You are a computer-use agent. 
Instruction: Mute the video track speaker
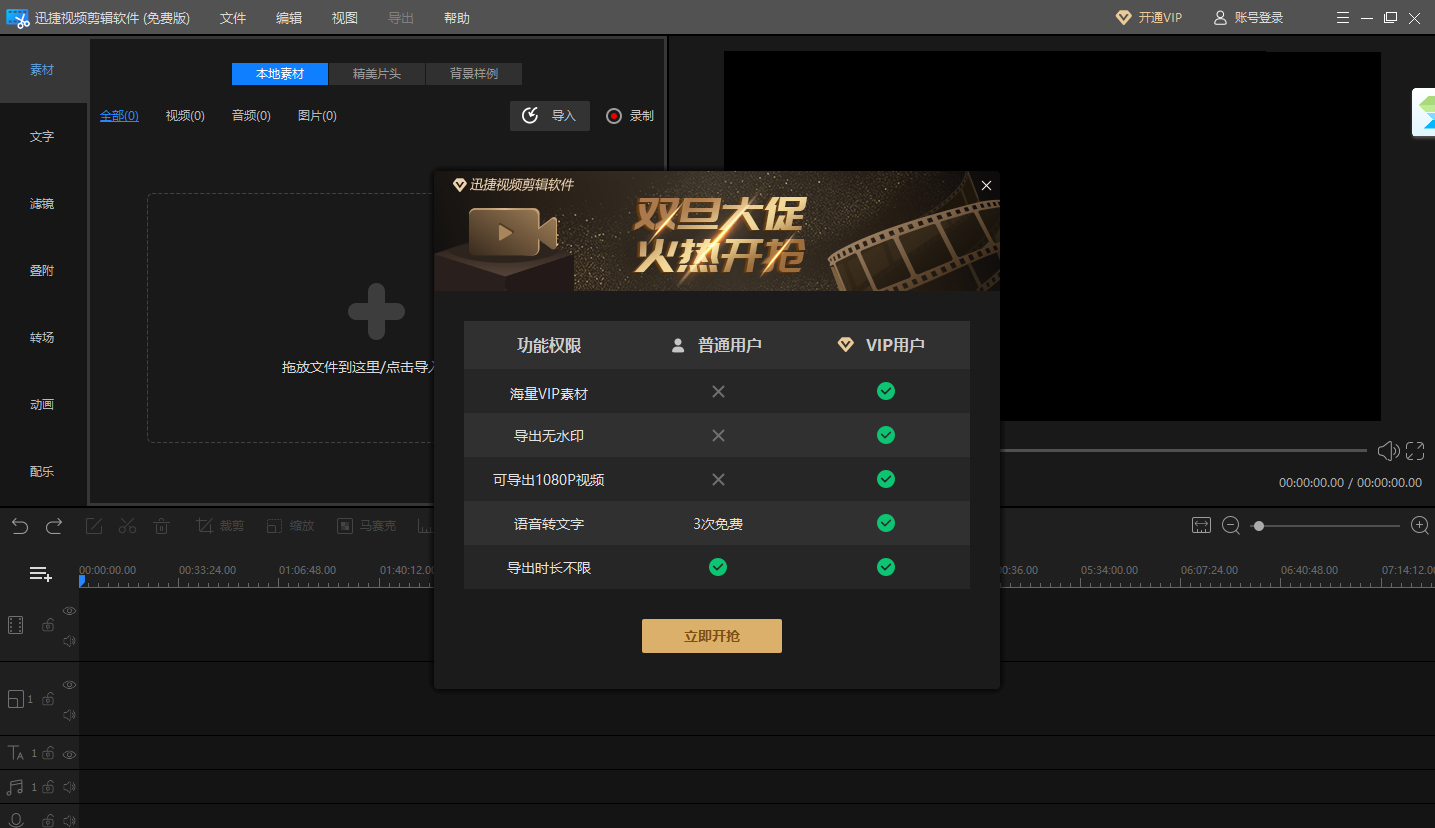69,641
